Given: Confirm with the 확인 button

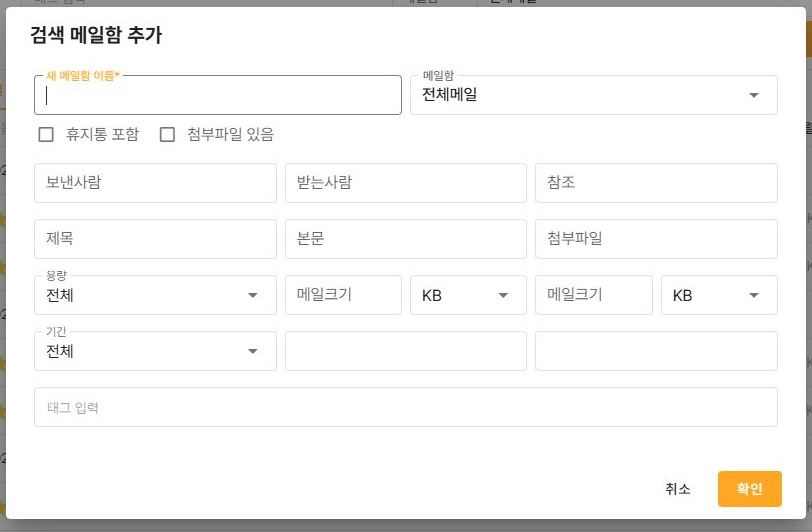Looking at the screenshot, I should [749, 489].
